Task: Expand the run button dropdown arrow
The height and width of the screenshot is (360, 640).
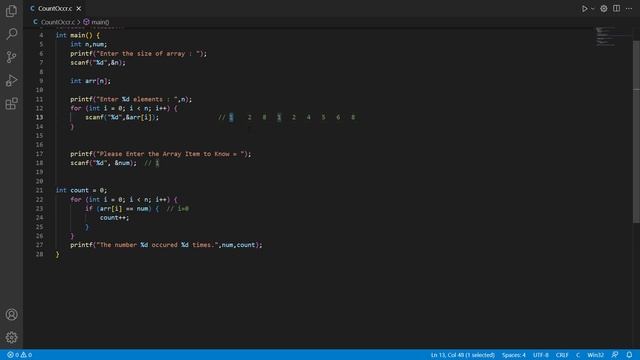Action: click(592, 9)
